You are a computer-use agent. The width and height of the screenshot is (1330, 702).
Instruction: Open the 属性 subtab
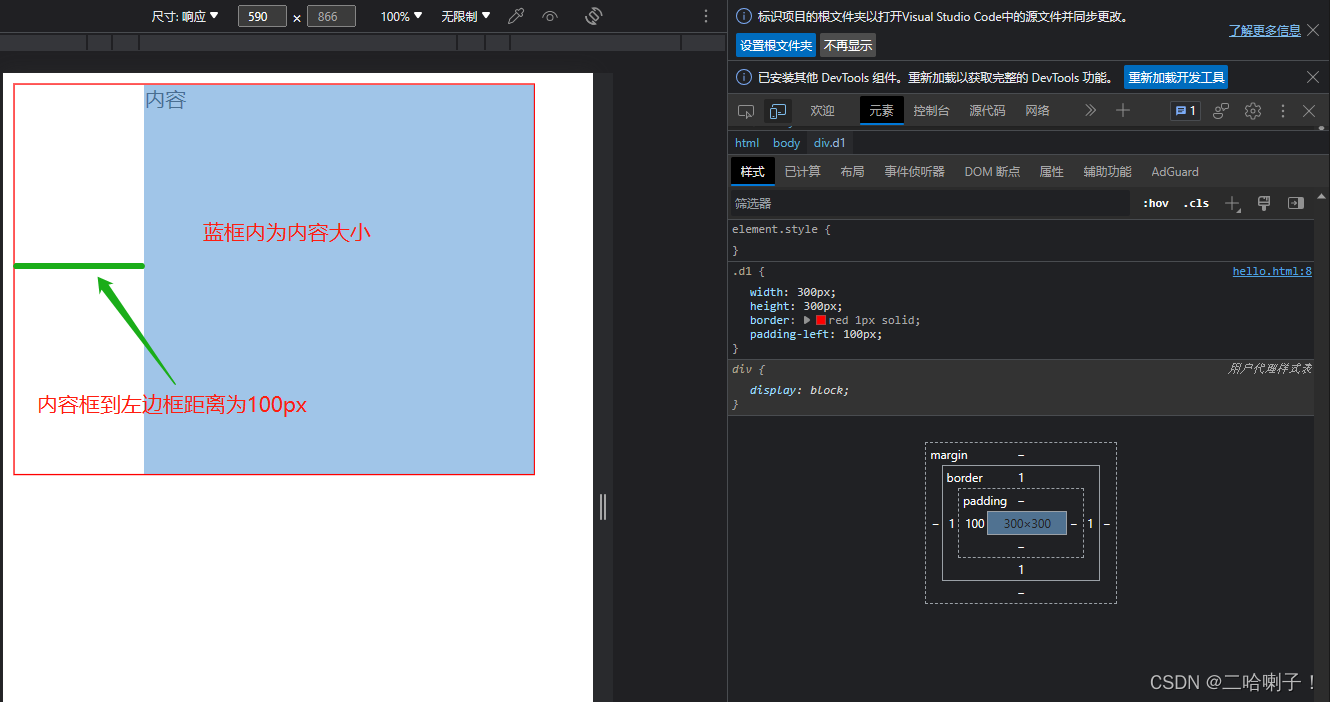pyautogui.click(x=1051, y=172)
